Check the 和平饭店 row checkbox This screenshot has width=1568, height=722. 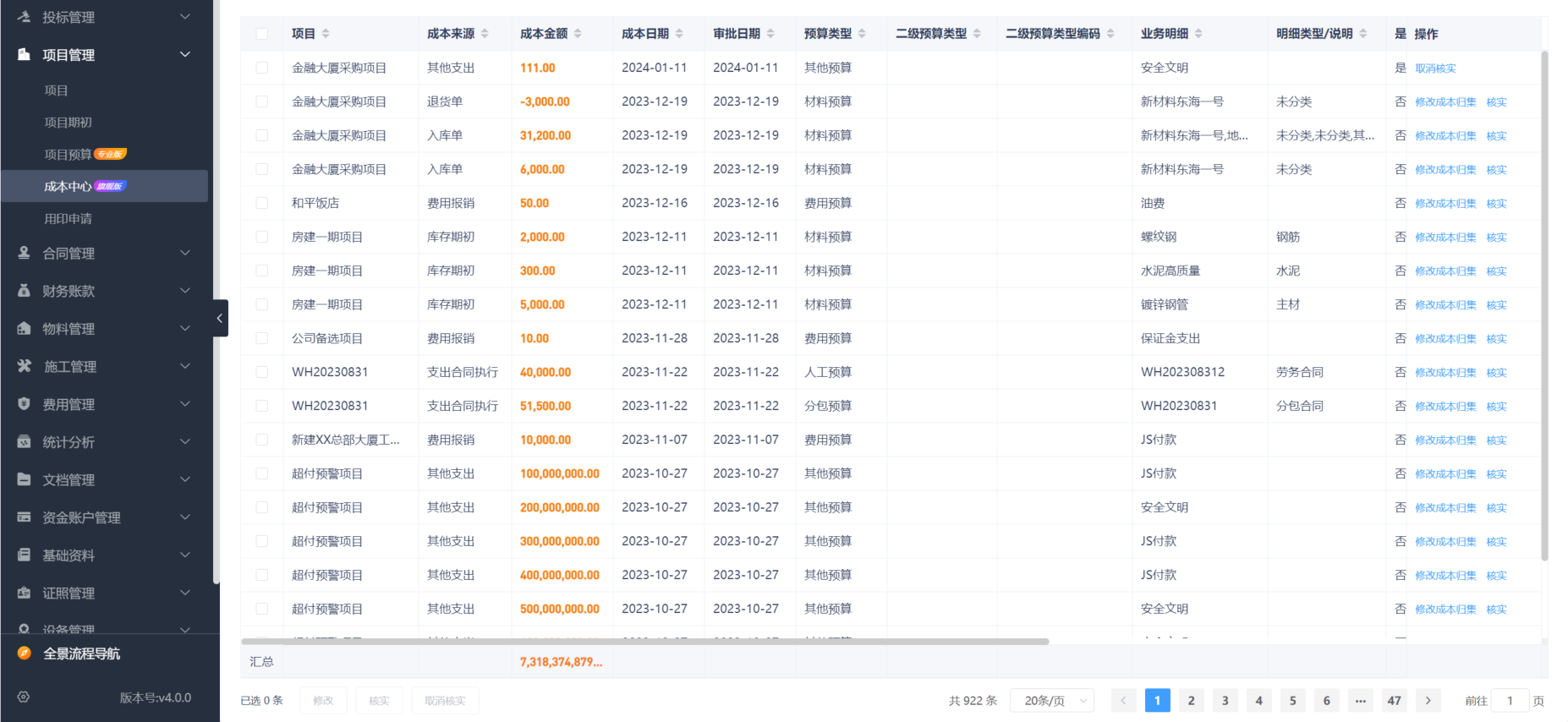[262, 203]
